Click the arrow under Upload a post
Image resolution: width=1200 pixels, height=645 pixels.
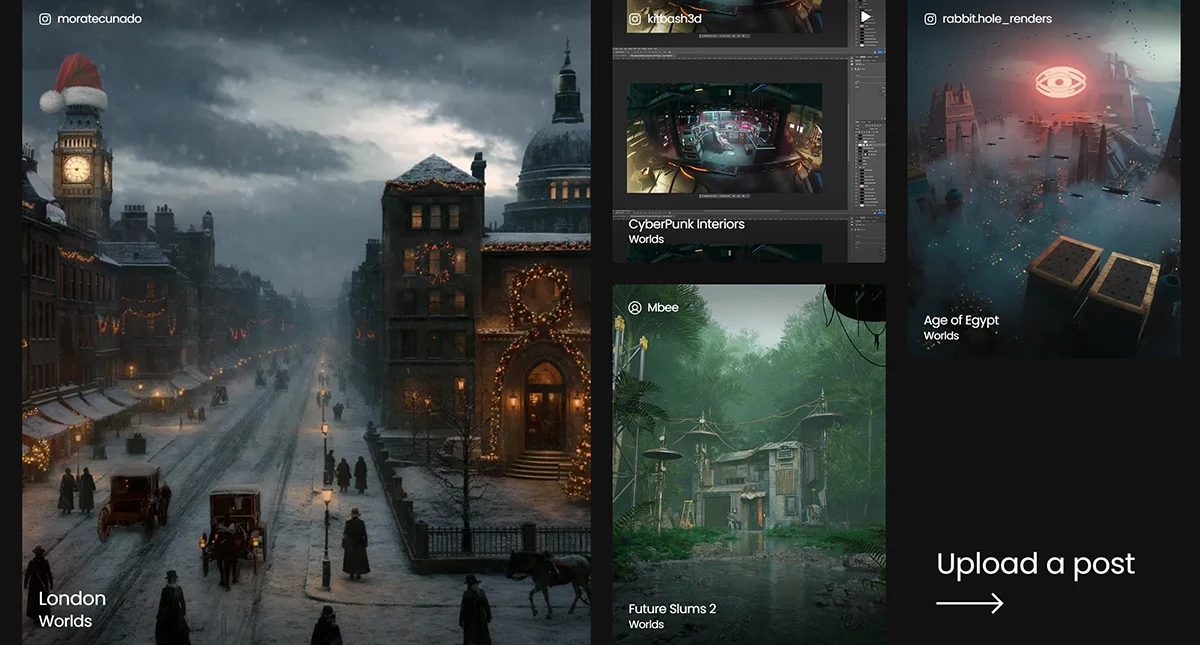pos(969,603)
